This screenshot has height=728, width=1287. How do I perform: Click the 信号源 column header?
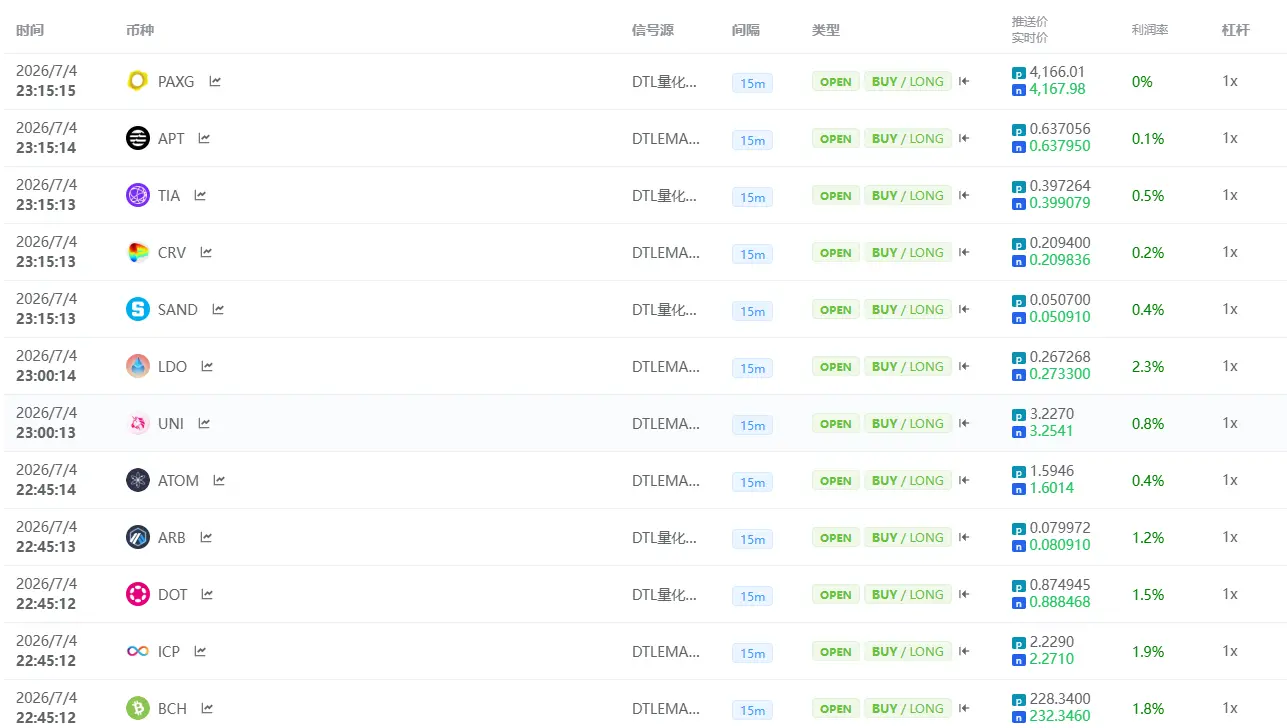coord(653,30)
